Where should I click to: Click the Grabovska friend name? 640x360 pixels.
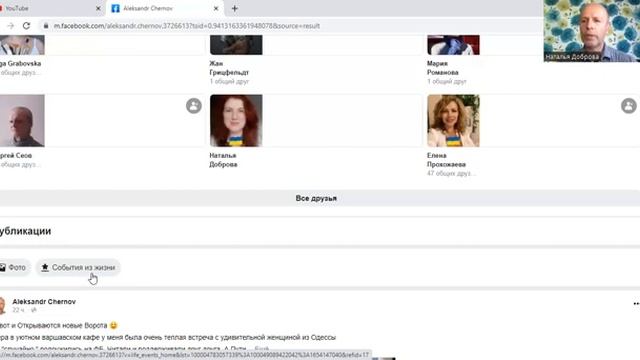20,63
